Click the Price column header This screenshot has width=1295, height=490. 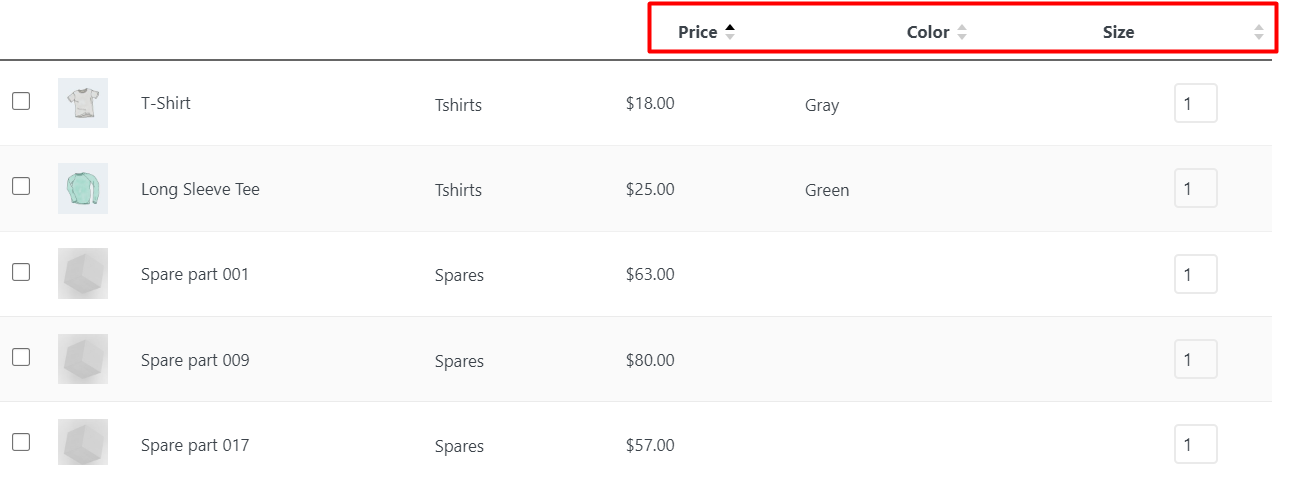pos(698,32)
